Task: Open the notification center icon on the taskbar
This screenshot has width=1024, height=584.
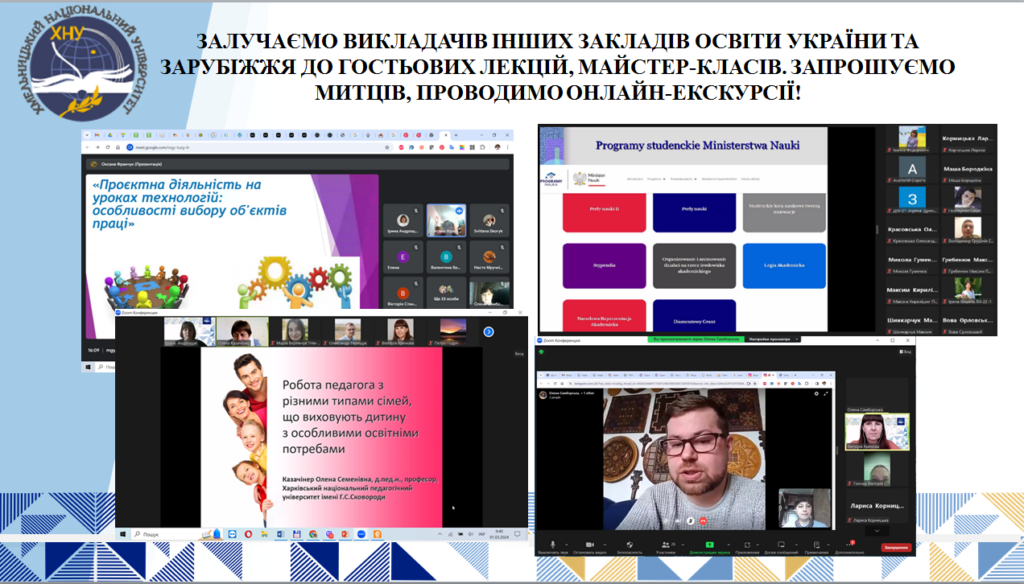Action: click(517, 534)
